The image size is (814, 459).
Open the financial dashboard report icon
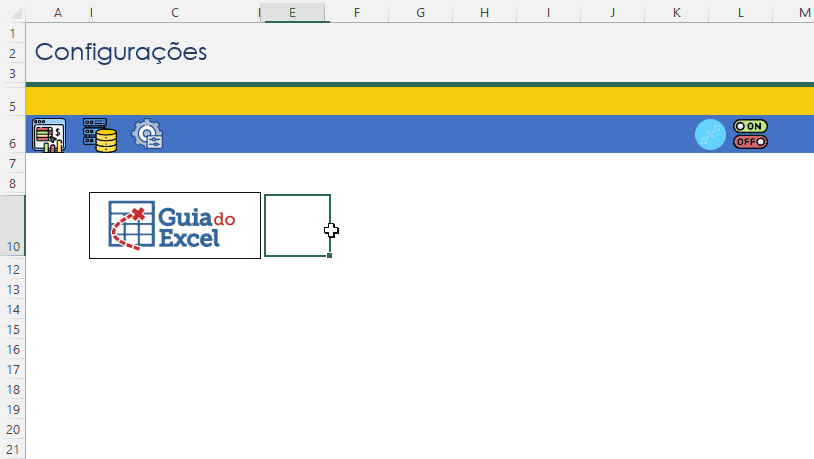[48, 134]
